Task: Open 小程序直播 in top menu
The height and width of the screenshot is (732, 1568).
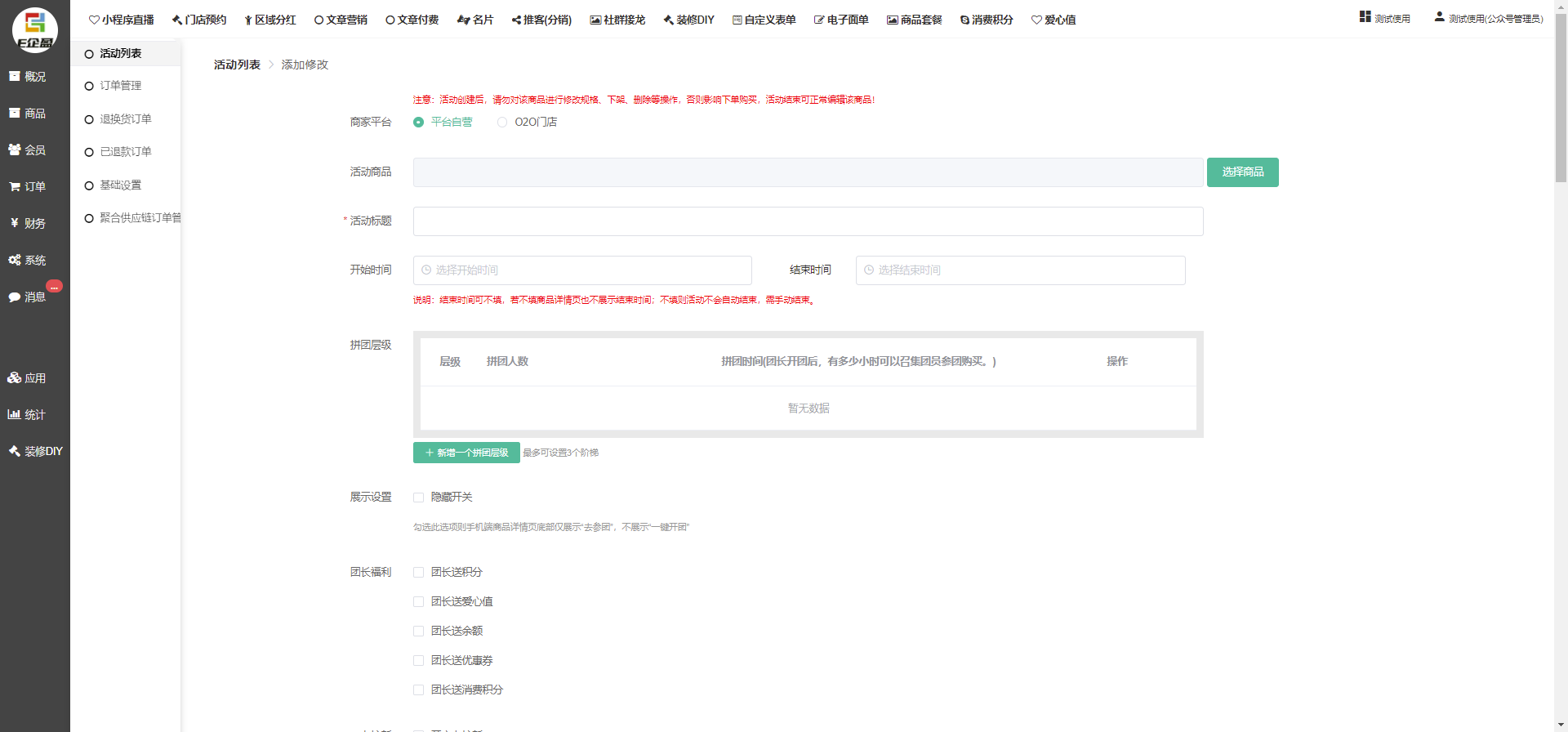Action: point(122,20)
